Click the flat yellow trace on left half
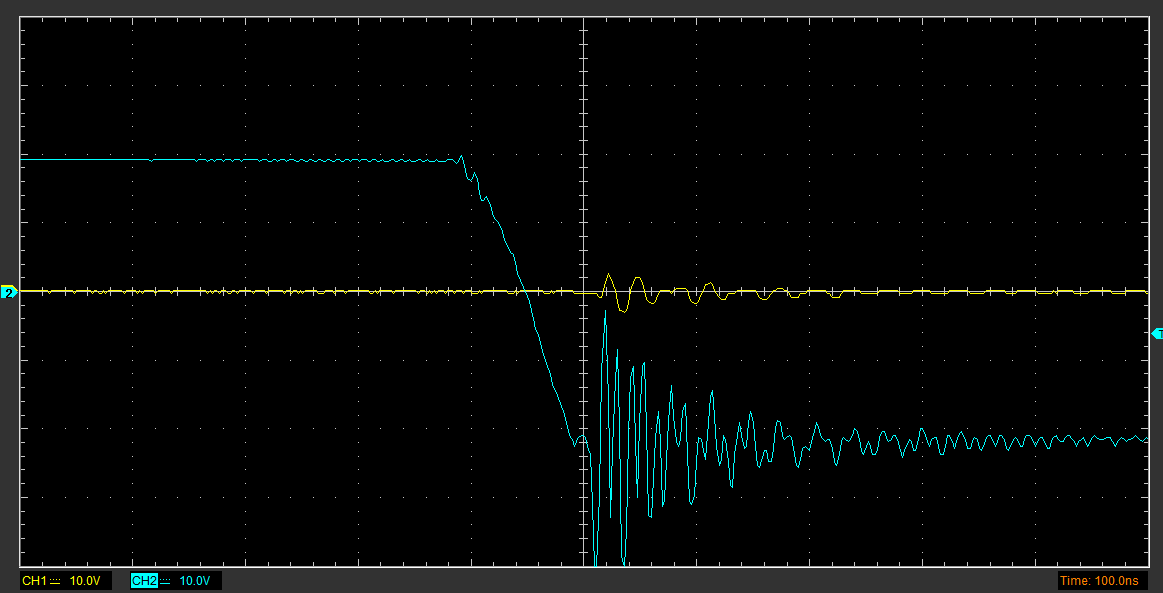This screenshot has height=593, width=1163. click(x=250, y=291)
